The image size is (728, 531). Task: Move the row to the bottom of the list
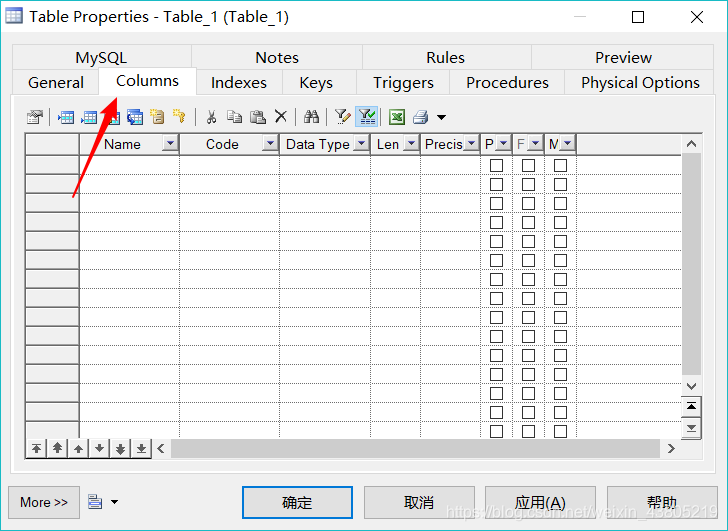pos(141,448)
